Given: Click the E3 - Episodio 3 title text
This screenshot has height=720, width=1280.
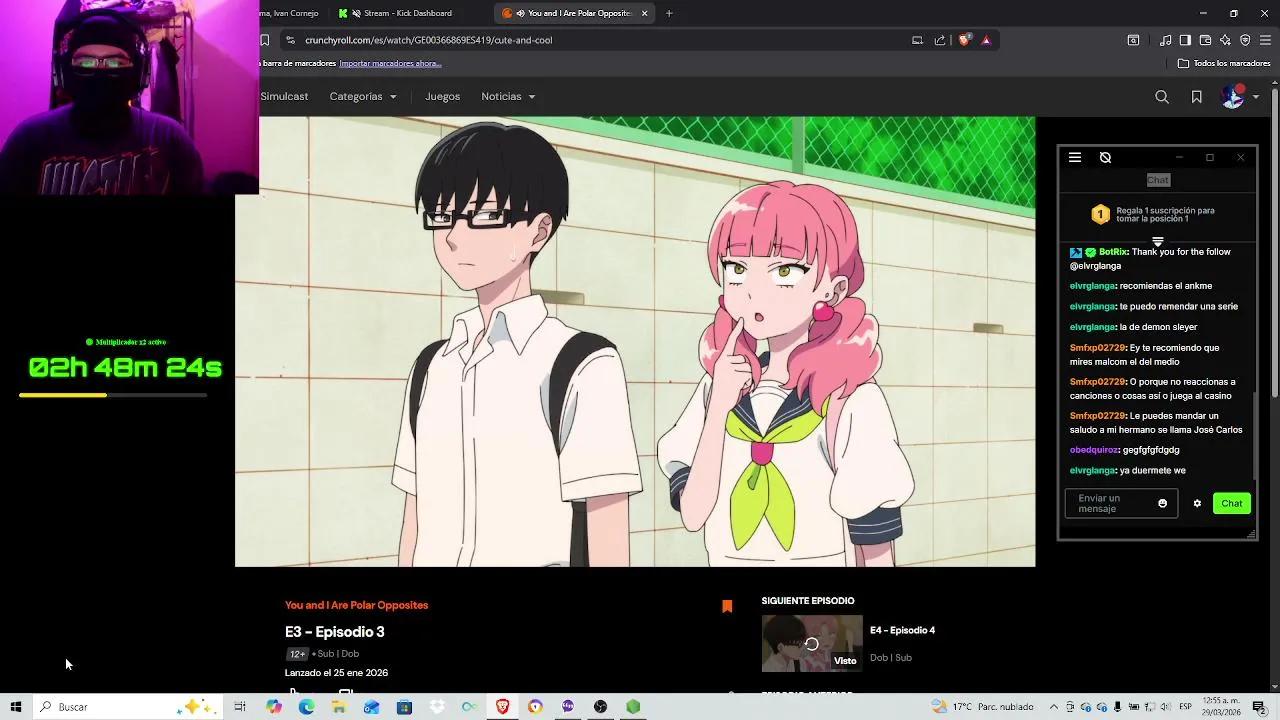Looking at the screenshot, I should coord(335,632).
